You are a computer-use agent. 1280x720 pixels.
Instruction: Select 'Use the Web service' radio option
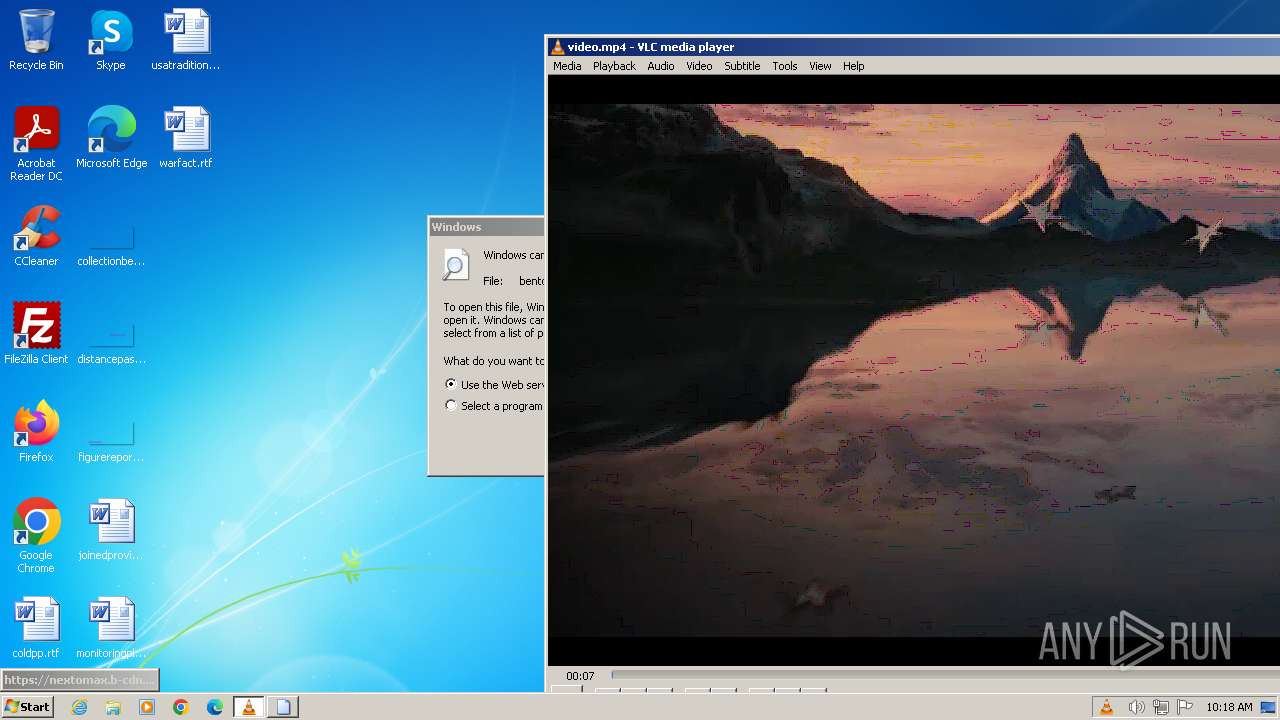coord(451,384)
